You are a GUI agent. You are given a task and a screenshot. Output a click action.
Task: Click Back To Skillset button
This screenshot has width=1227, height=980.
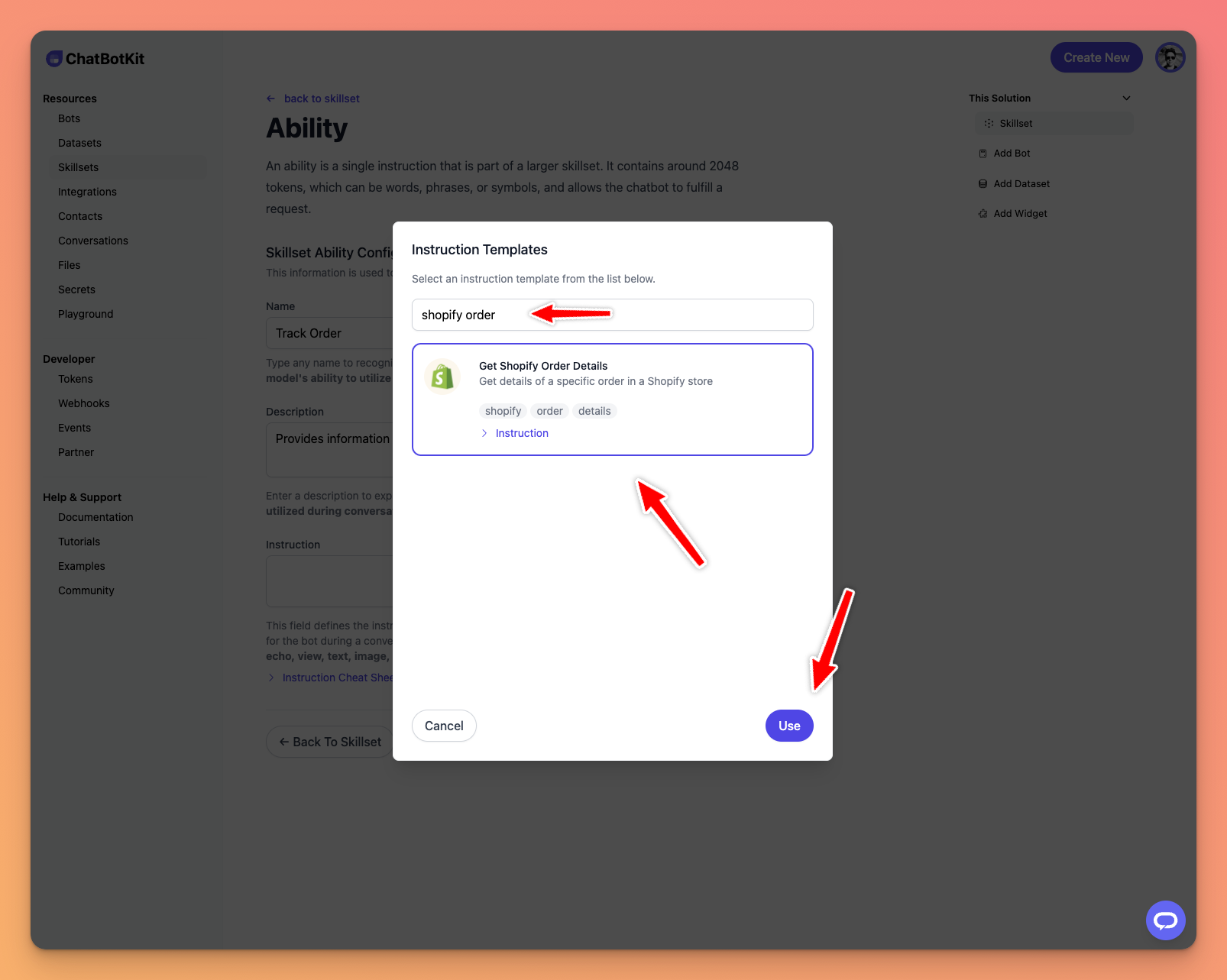(329, 742)
